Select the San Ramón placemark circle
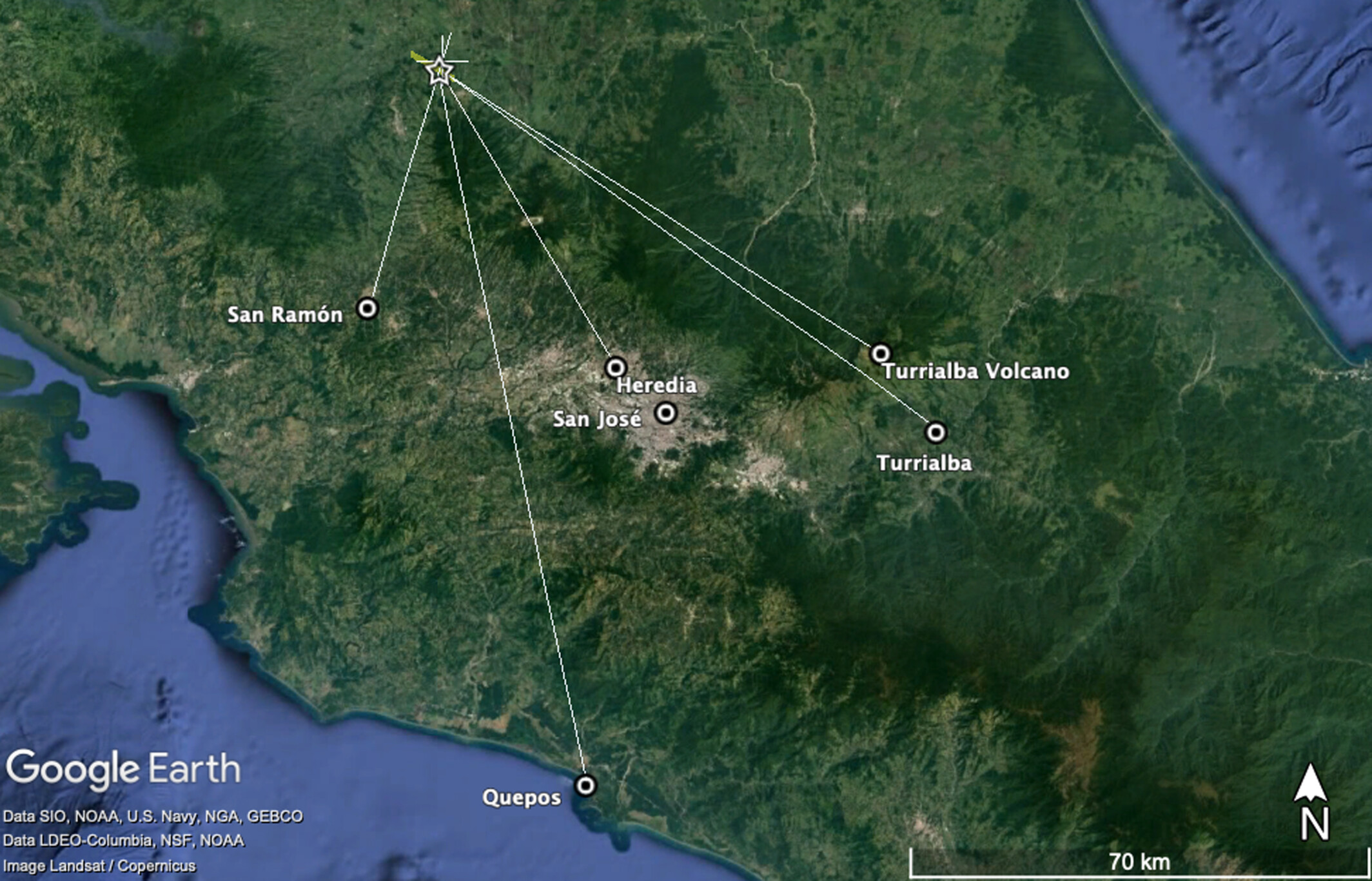The image size is (1372, 881). (x=367, y=308)
